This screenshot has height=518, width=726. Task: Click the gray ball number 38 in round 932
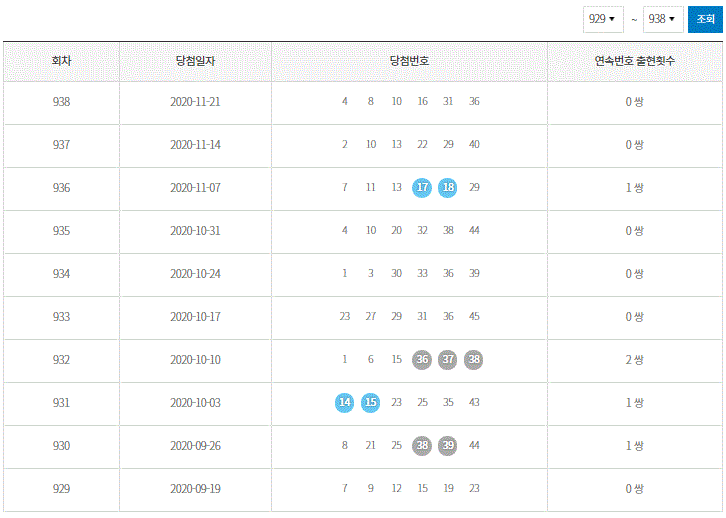[x=474, y=360]
